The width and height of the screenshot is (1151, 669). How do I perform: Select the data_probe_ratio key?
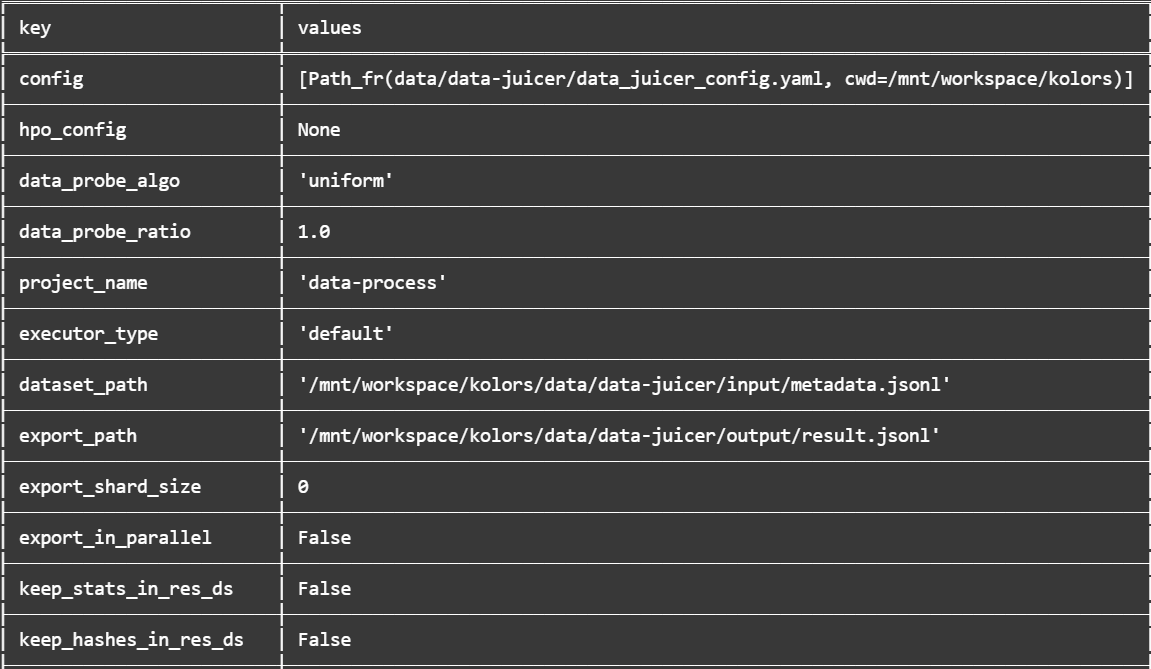[x=105, y=232]
